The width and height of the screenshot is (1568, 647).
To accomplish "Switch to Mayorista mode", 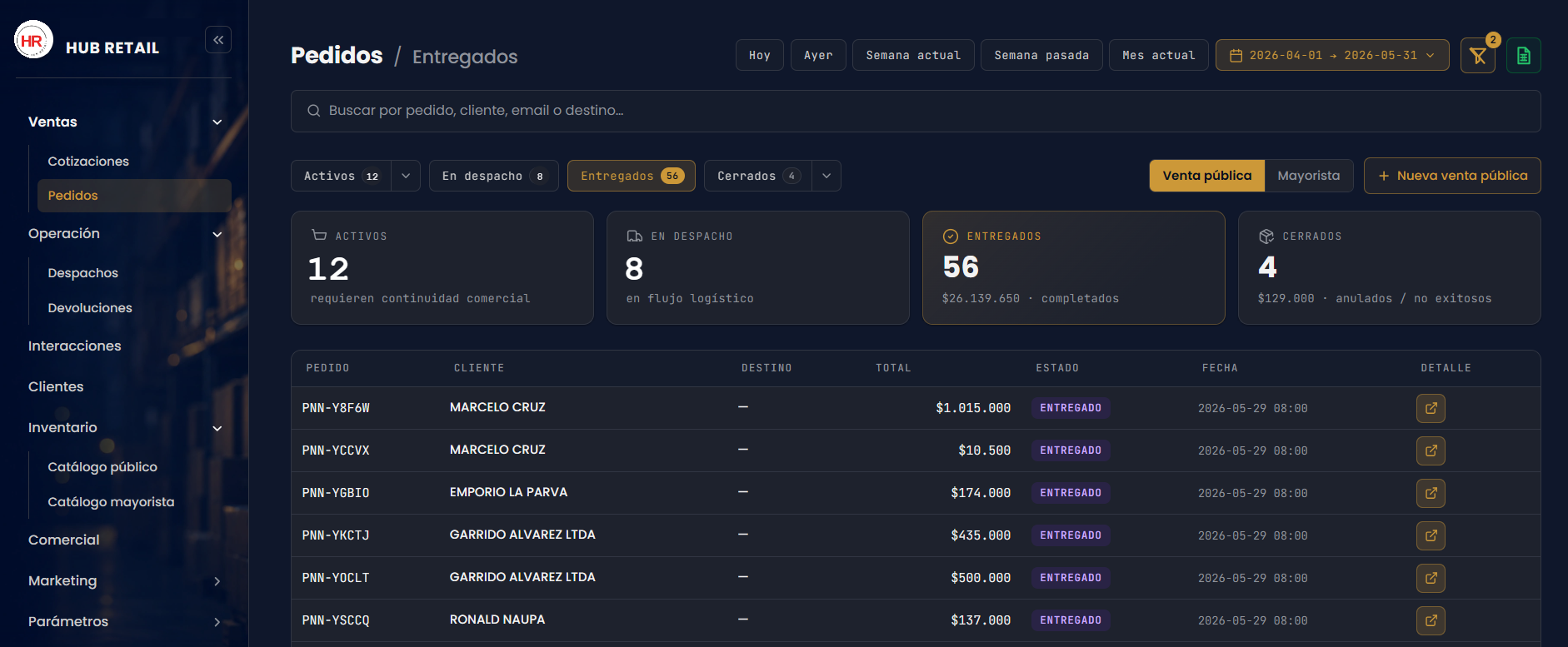I will click(1309, 176).
